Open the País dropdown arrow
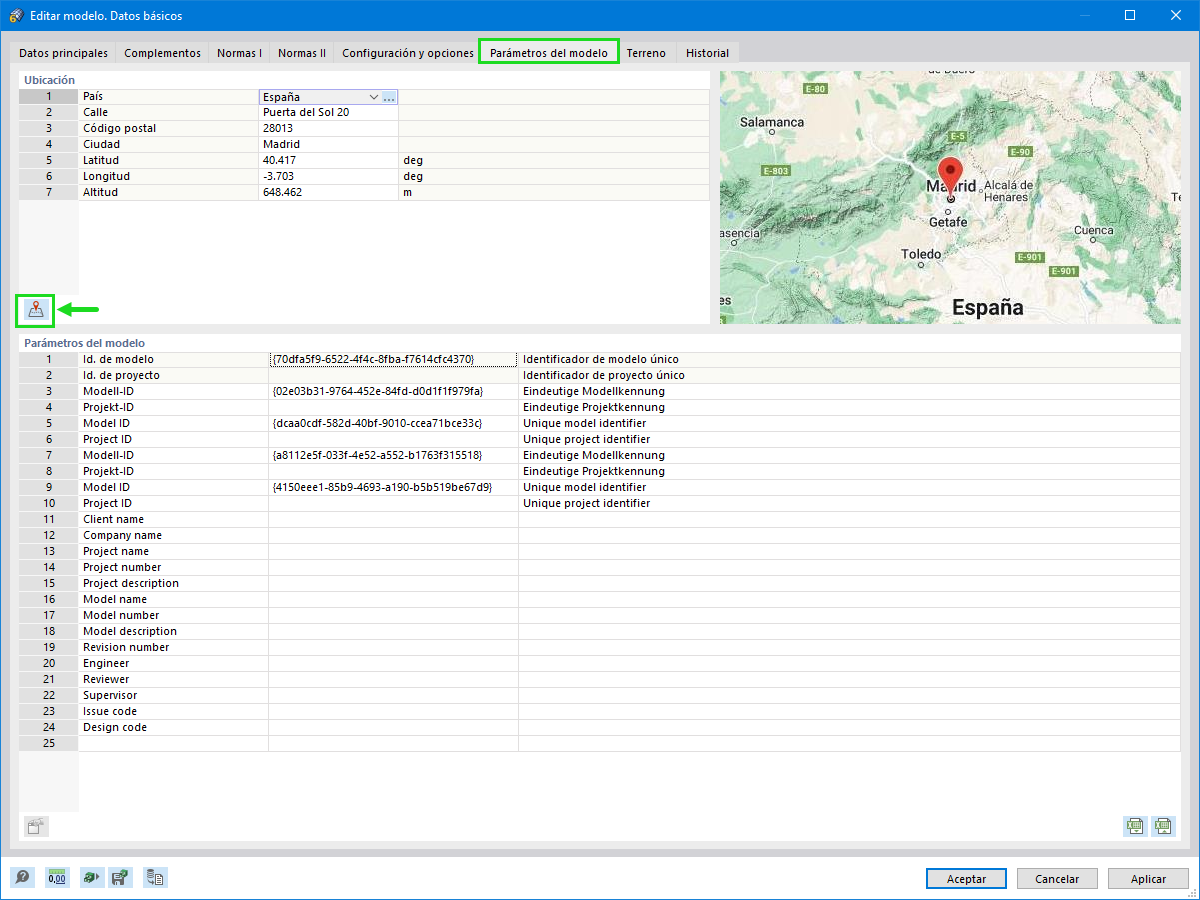The image size is (1200, 900). (374, 97)
